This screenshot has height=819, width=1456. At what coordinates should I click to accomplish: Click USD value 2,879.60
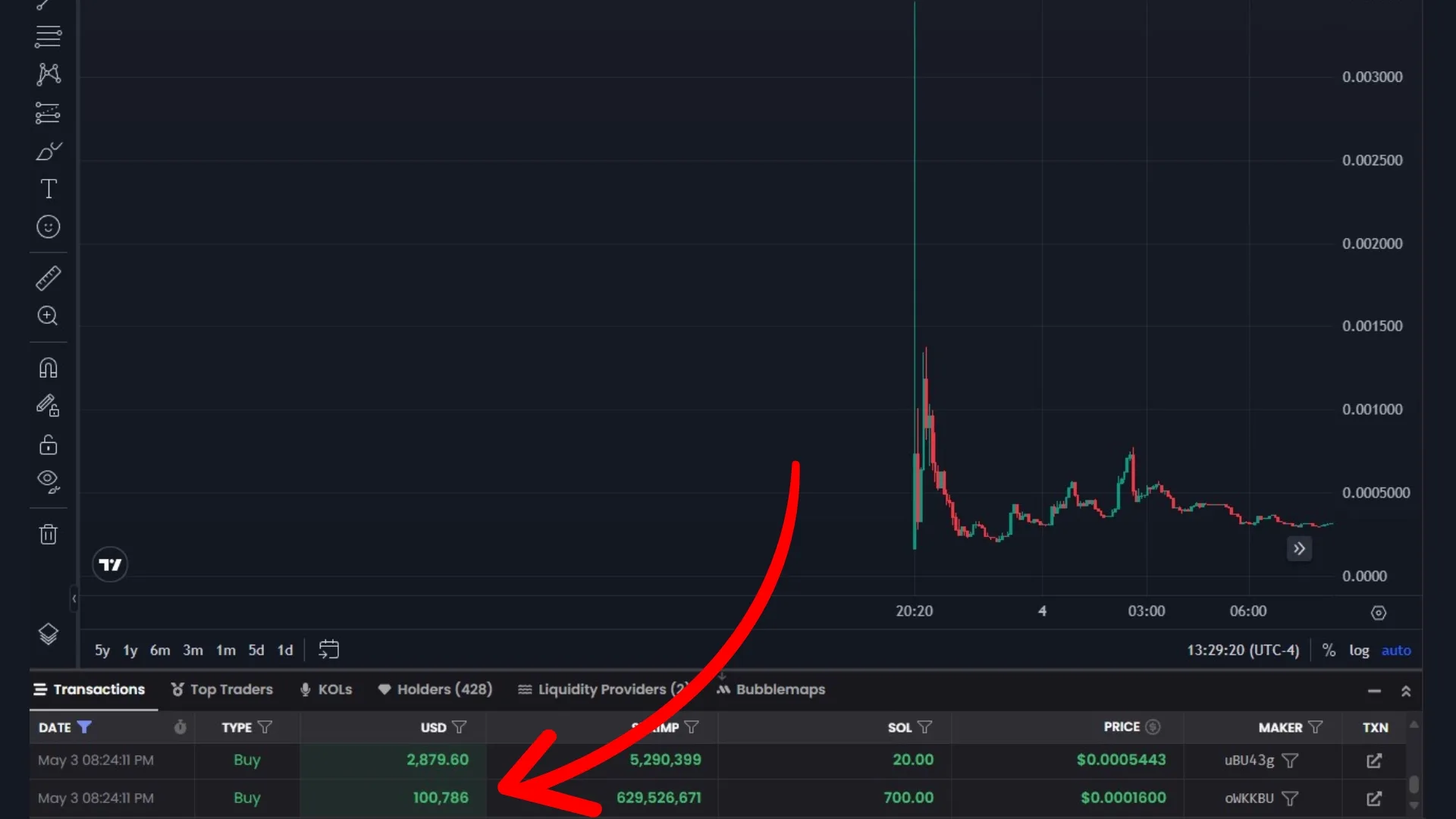pyautogui.click(x=438, y=760)
